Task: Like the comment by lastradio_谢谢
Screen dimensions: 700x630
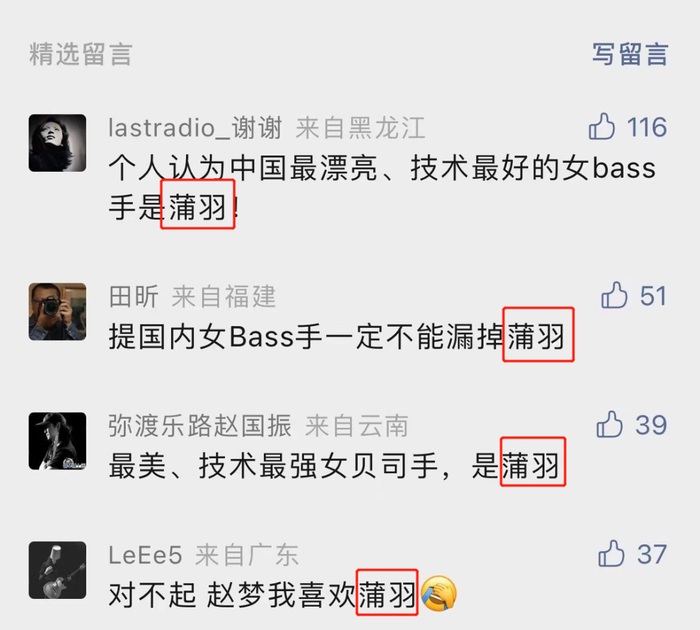Action: coord(602,126)
